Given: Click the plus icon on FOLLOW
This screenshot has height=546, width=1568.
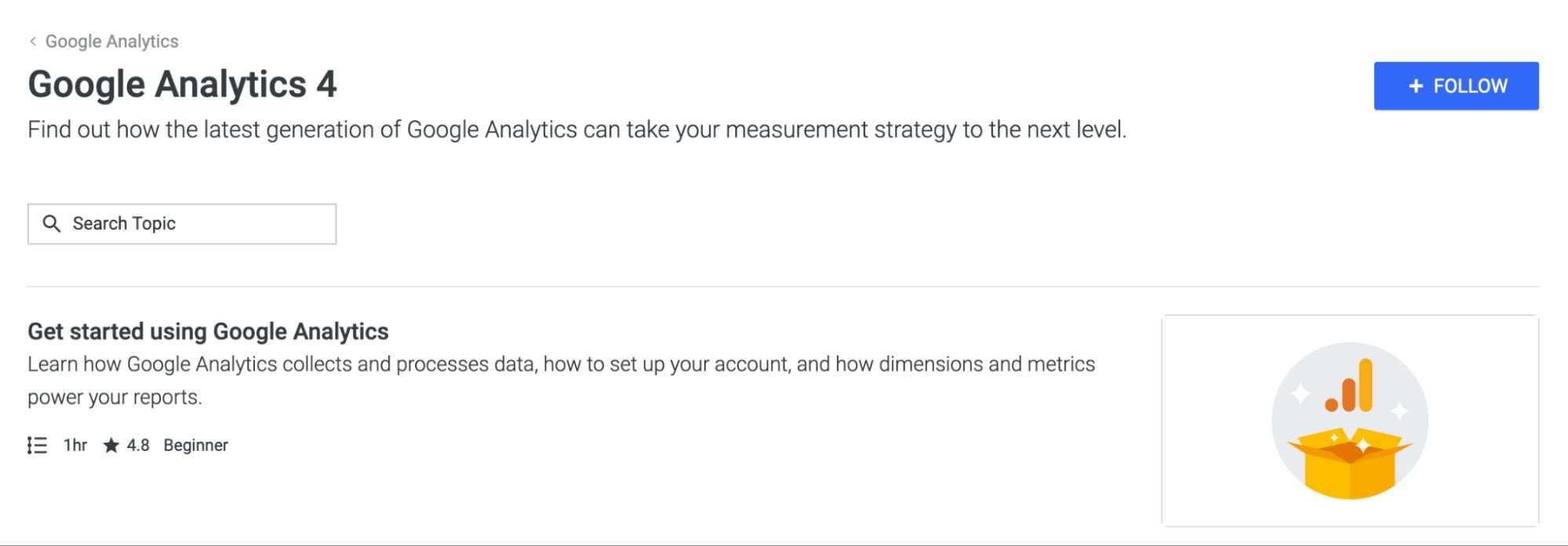Looking at the screenshot, I should pyautogui.click(x=1416, y=86).
